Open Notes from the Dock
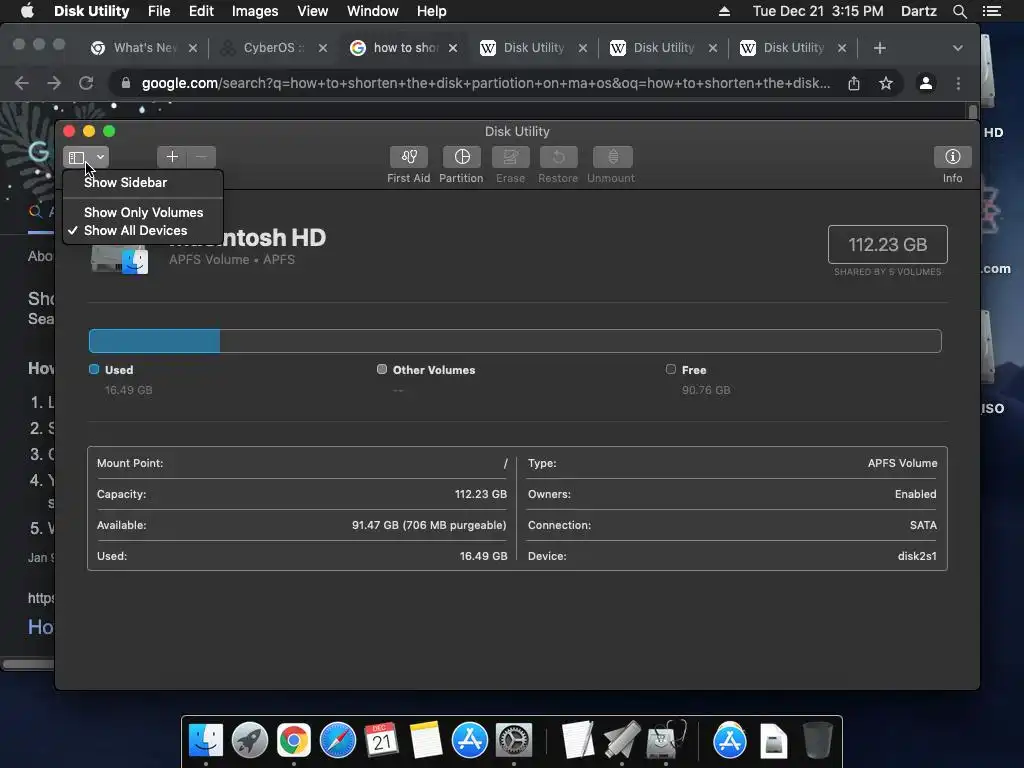 coord(426,741)
